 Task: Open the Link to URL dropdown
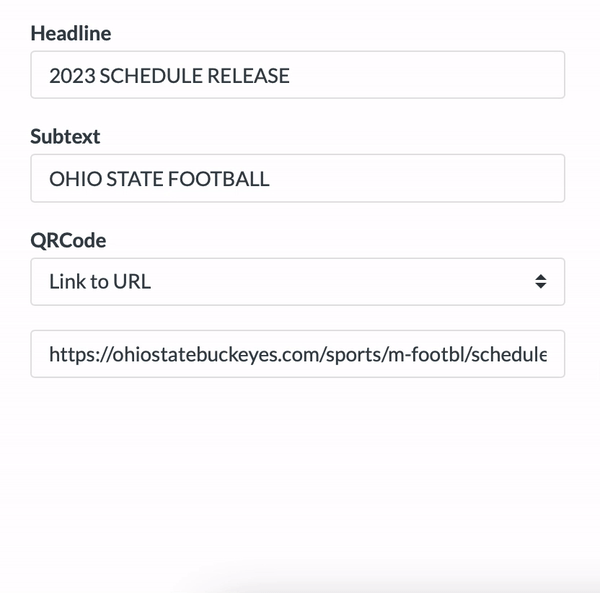[x=298, y=282]
